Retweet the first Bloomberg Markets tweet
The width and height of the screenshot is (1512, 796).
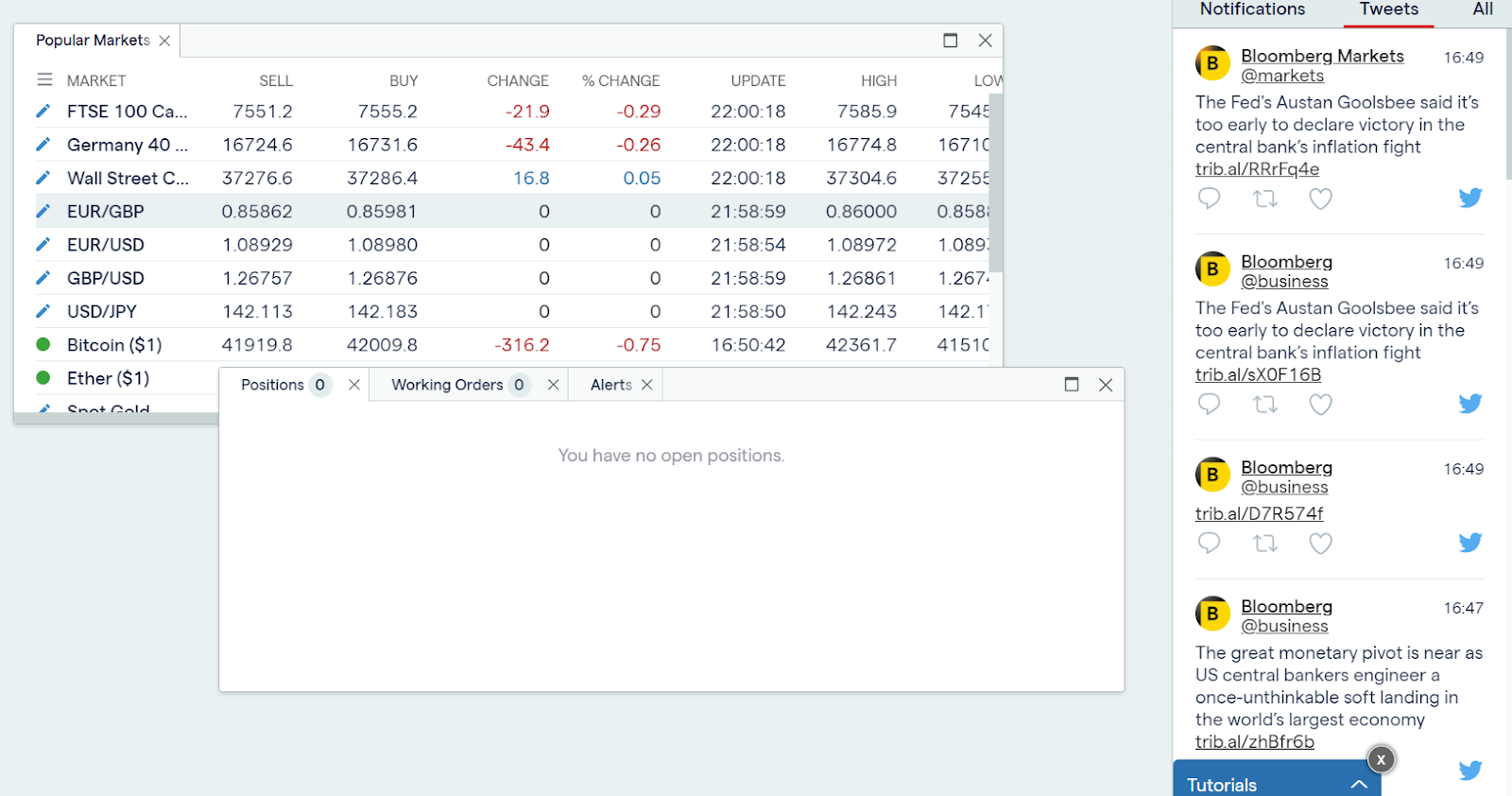[1264, 199]
